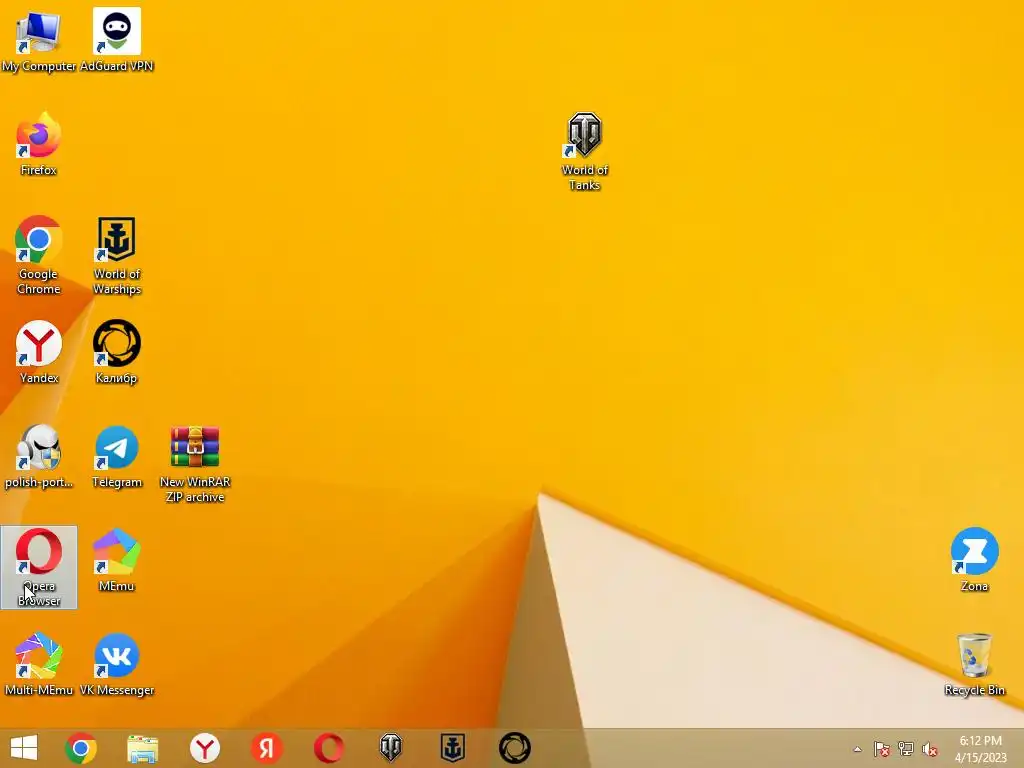Open the red Yandex Я taskbar icon

pyautogui.click(x=266, y=748)
